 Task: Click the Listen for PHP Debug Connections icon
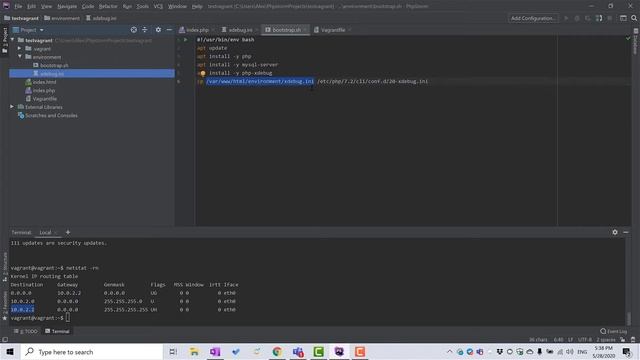point(599,18)
